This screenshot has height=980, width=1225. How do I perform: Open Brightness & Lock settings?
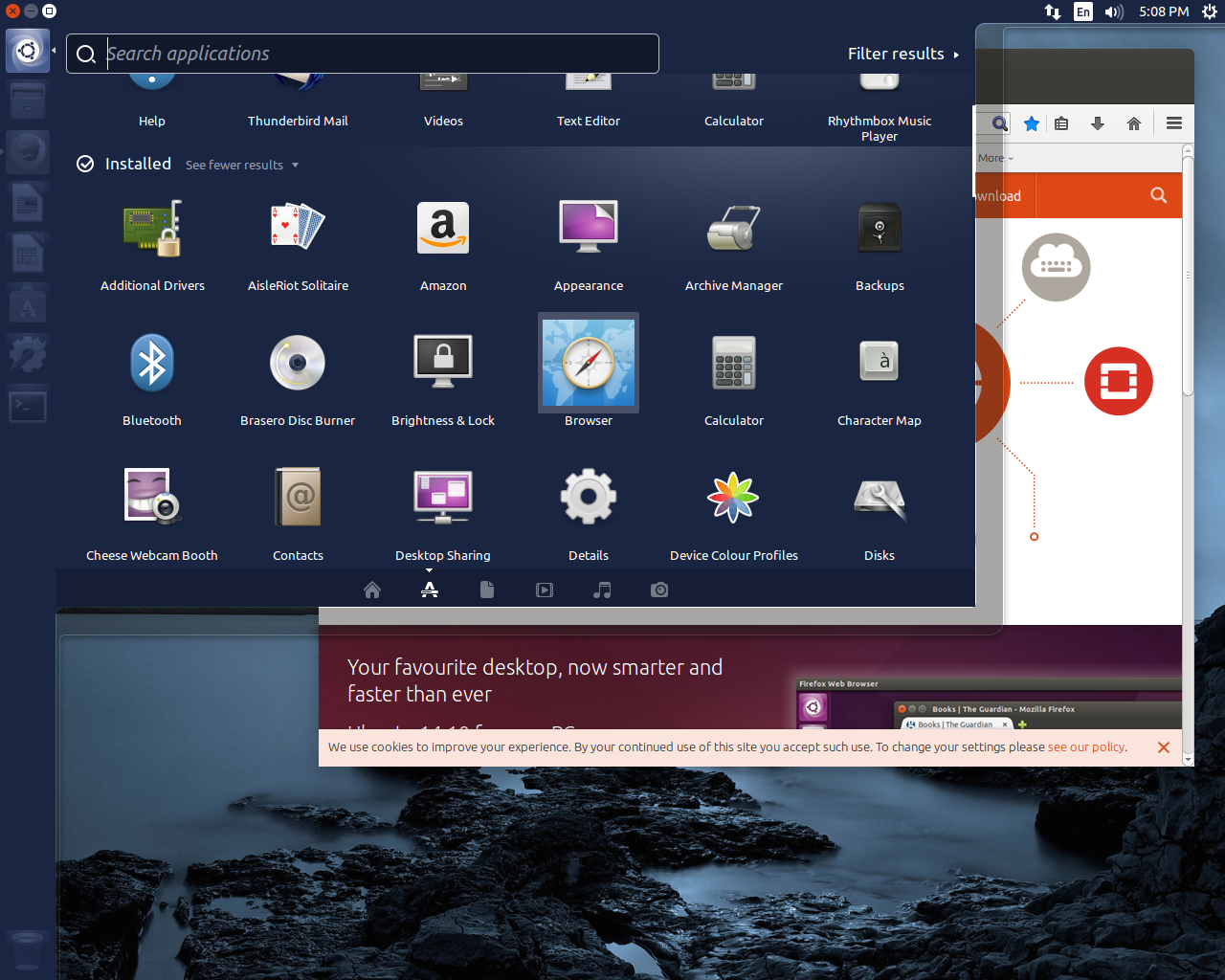(x=443, y=364)
